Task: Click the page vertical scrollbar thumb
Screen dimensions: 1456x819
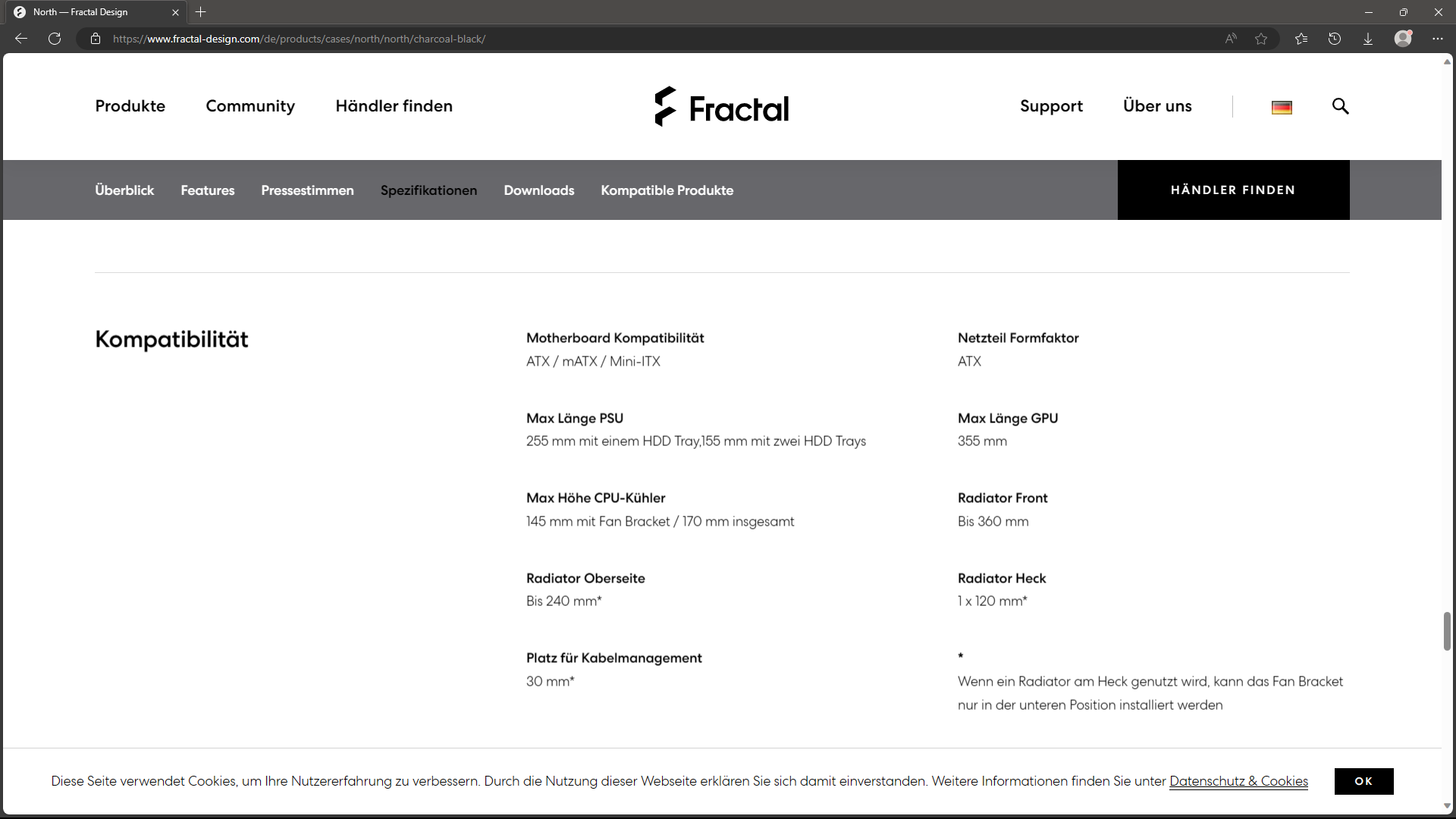Action: click(x=1447, y=631)
